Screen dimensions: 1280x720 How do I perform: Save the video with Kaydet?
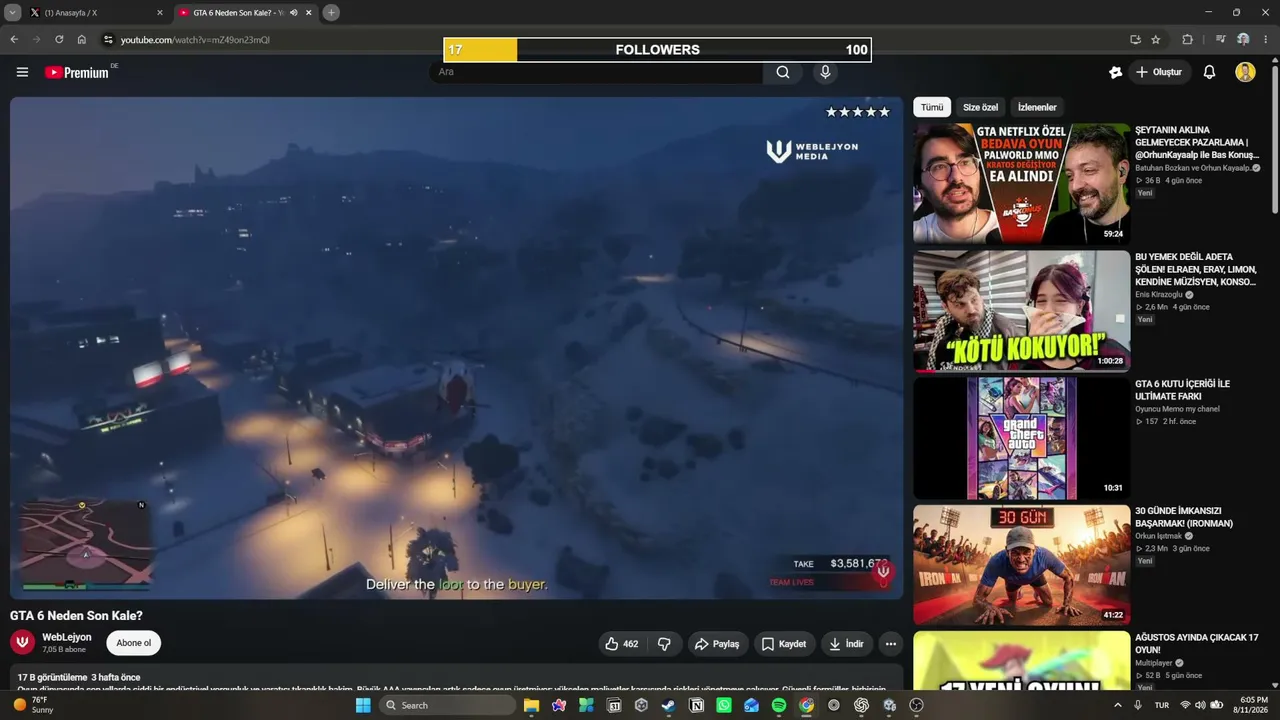[x=784, y=644]
